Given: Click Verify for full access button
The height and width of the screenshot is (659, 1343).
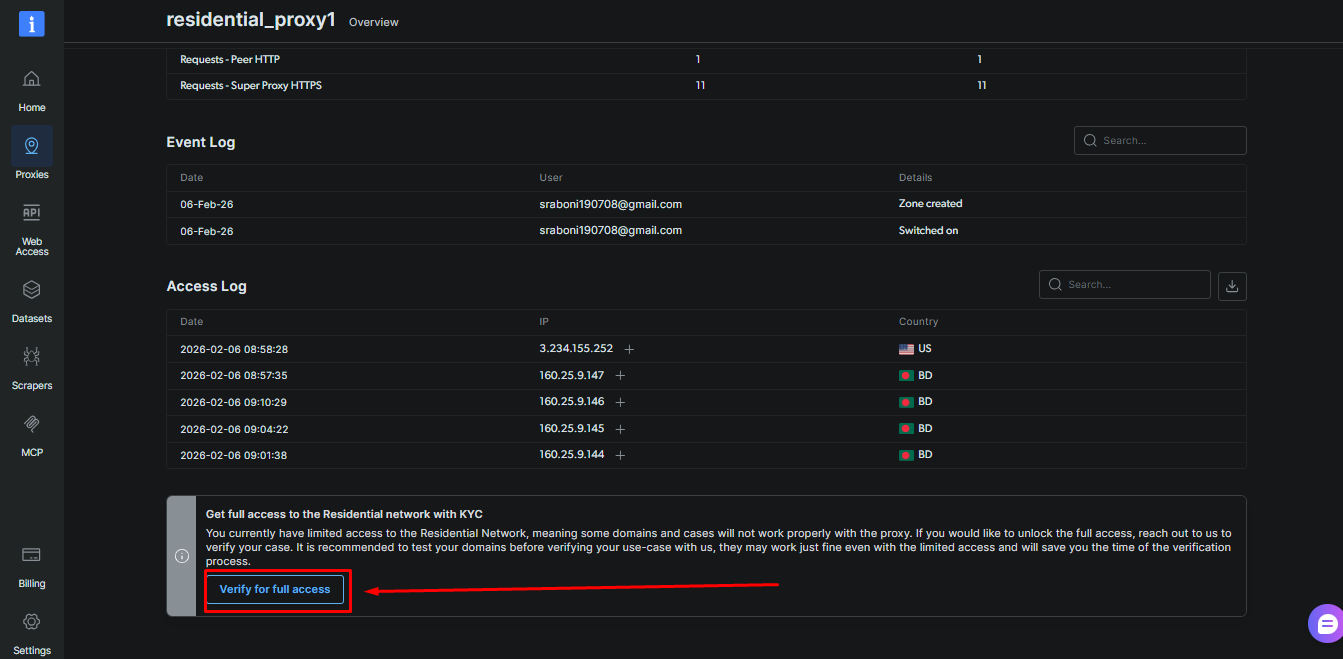Looking at the screenshot, I should (275, 589).
